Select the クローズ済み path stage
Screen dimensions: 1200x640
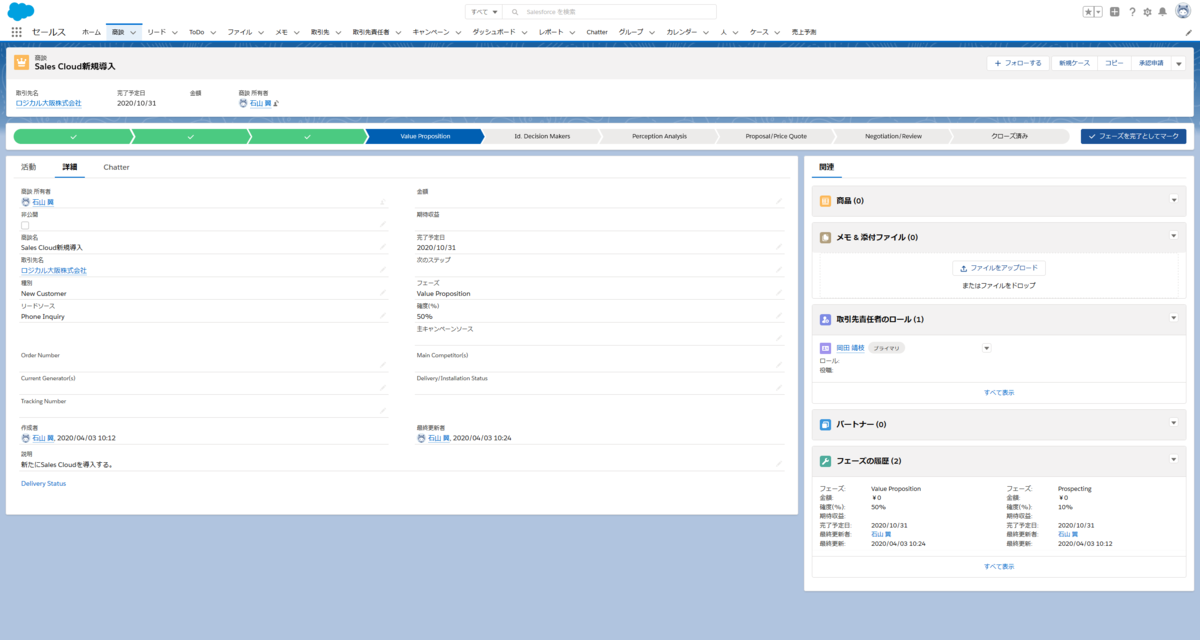1009,136
